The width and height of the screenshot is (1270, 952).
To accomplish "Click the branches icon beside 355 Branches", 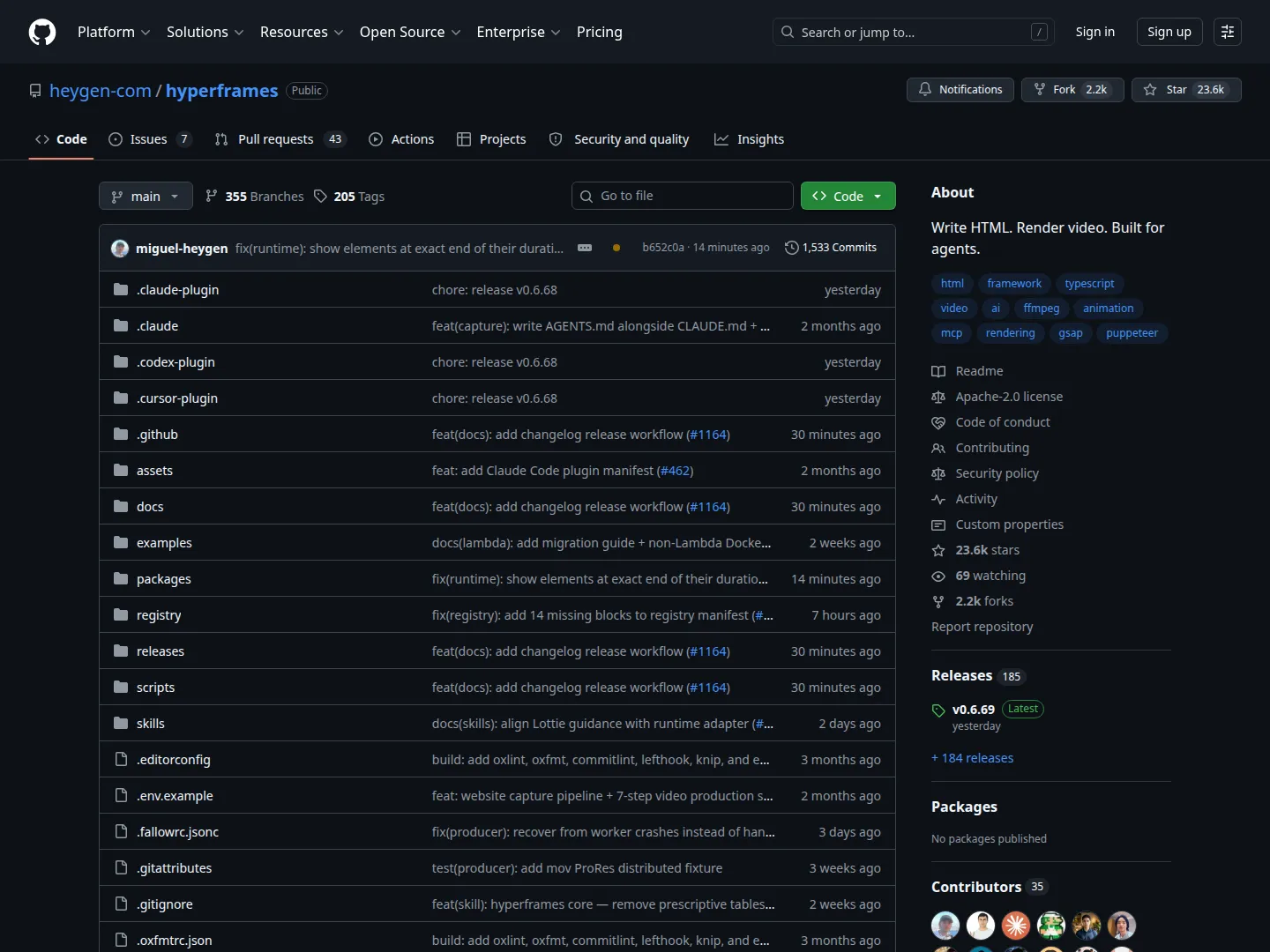I will click(x=212, y=196).
